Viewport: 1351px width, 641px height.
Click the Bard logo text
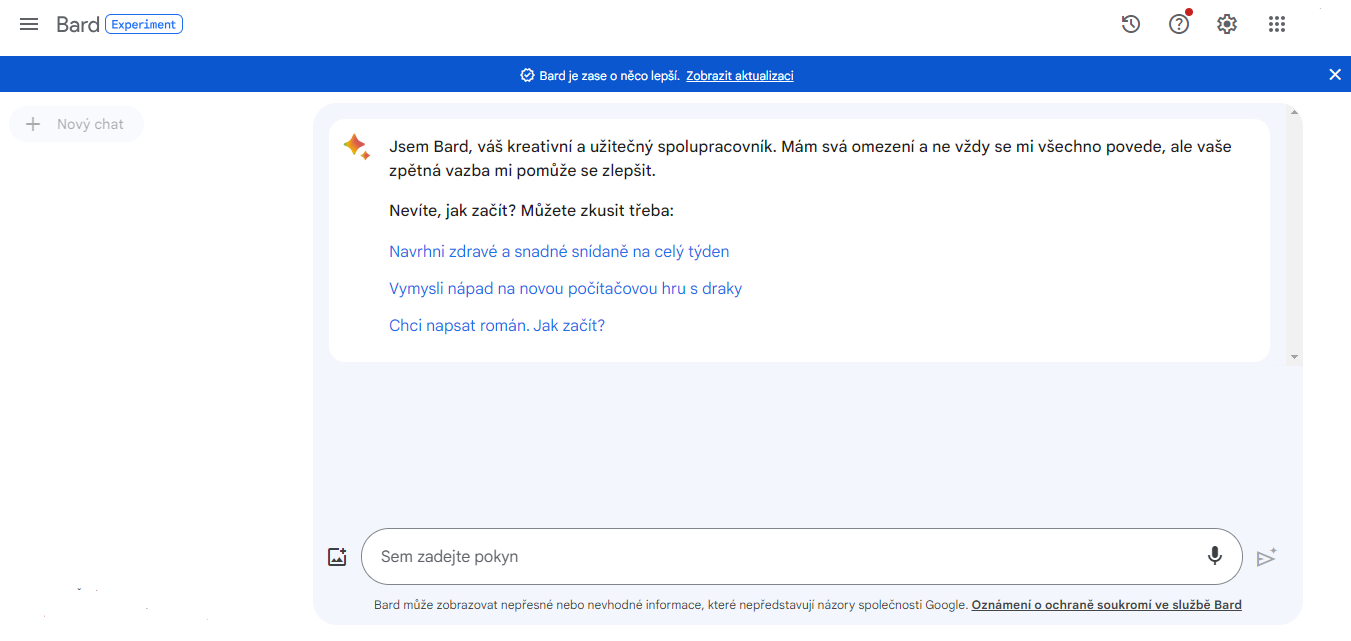tap(77, 24)
